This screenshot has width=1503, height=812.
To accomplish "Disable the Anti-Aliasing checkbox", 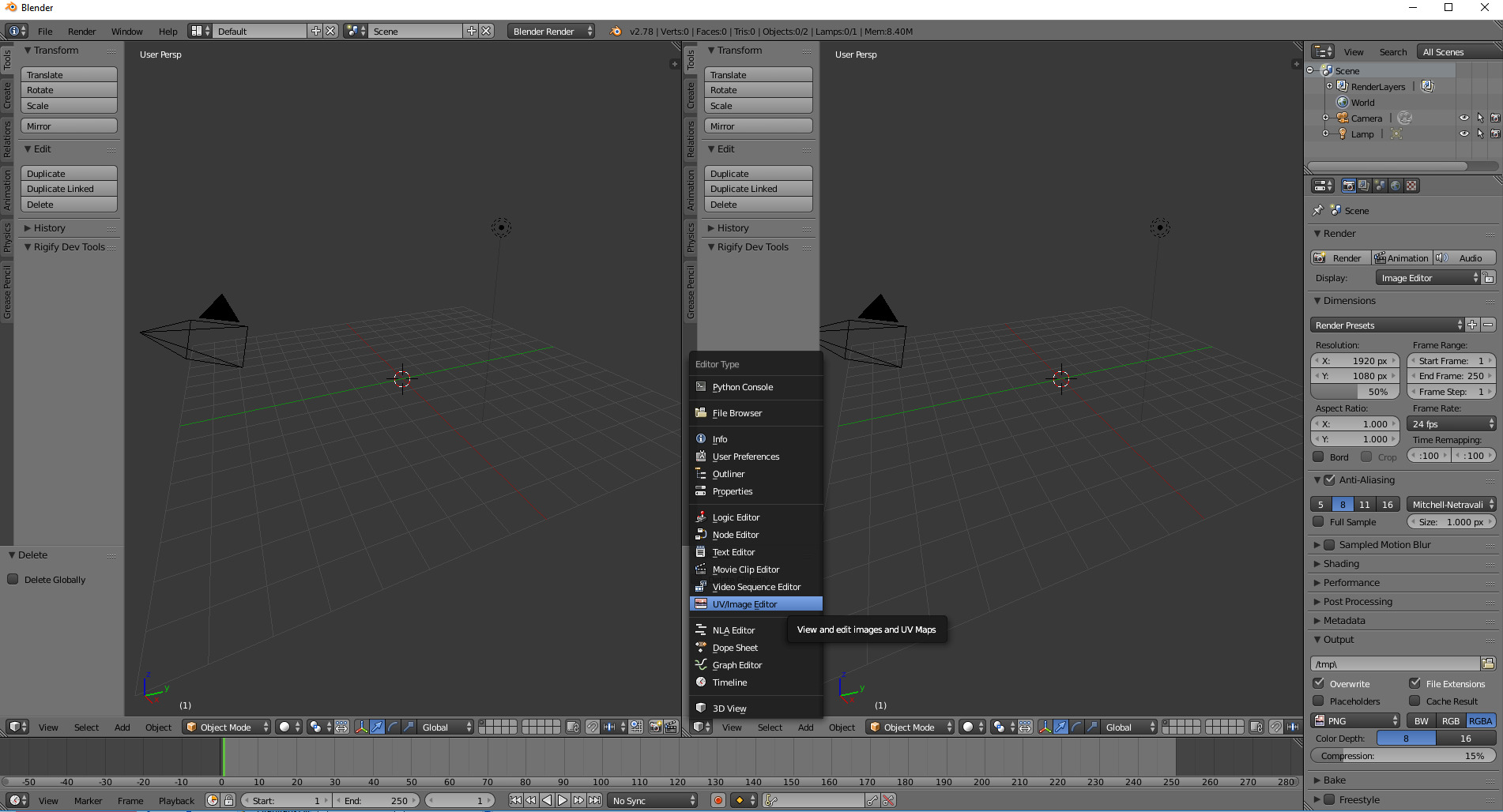I will [1329, 479].
